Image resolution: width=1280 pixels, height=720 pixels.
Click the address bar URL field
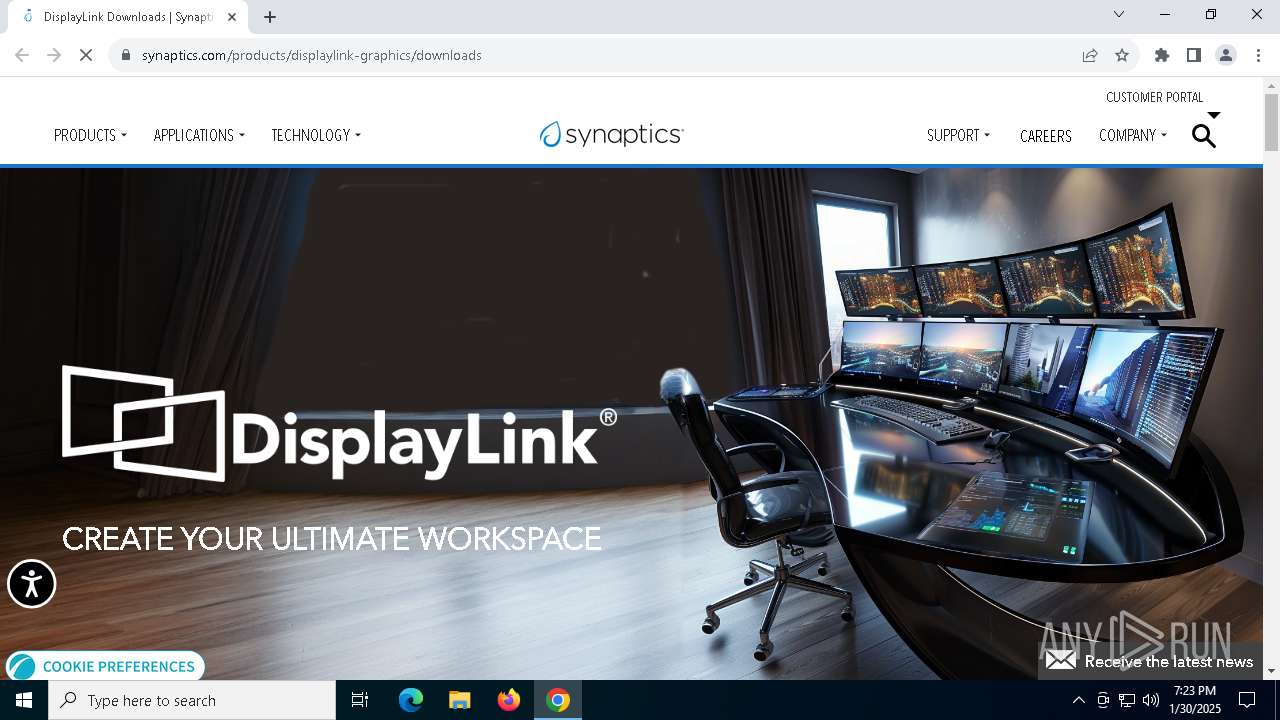(600, 55)
